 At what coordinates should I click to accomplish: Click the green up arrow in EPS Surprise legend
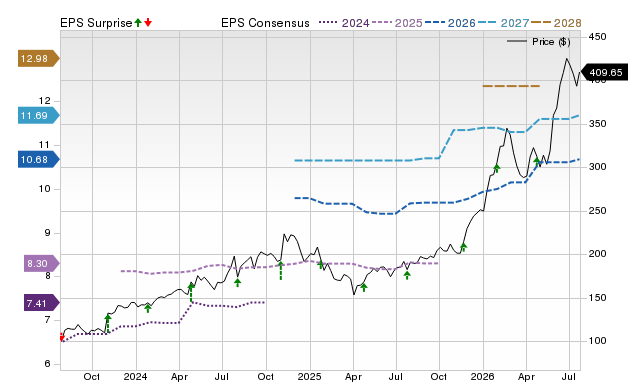click(138, 22)
